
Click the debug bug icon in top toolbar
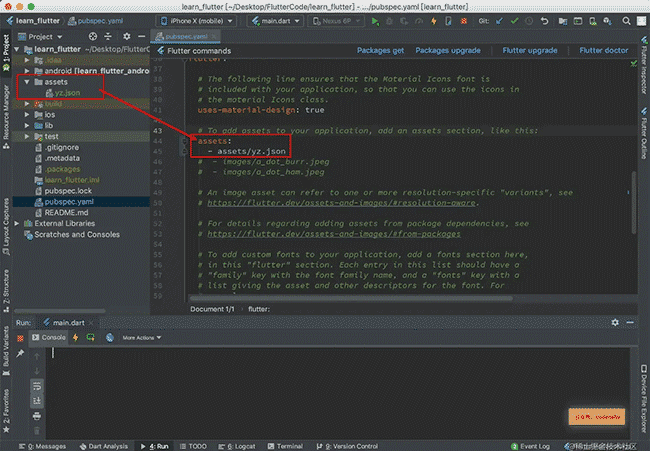point(389,21)
